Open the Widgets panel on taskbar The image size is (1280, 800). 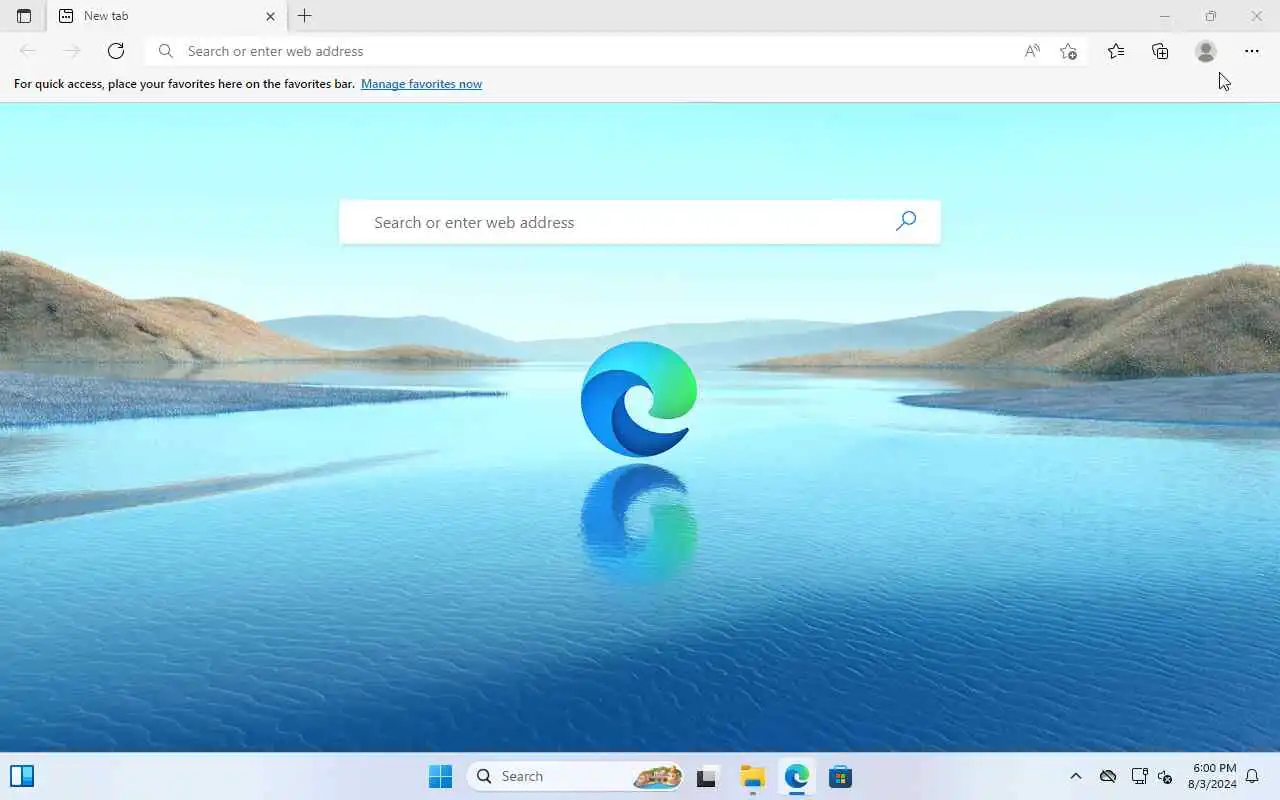tap(22, 776)
